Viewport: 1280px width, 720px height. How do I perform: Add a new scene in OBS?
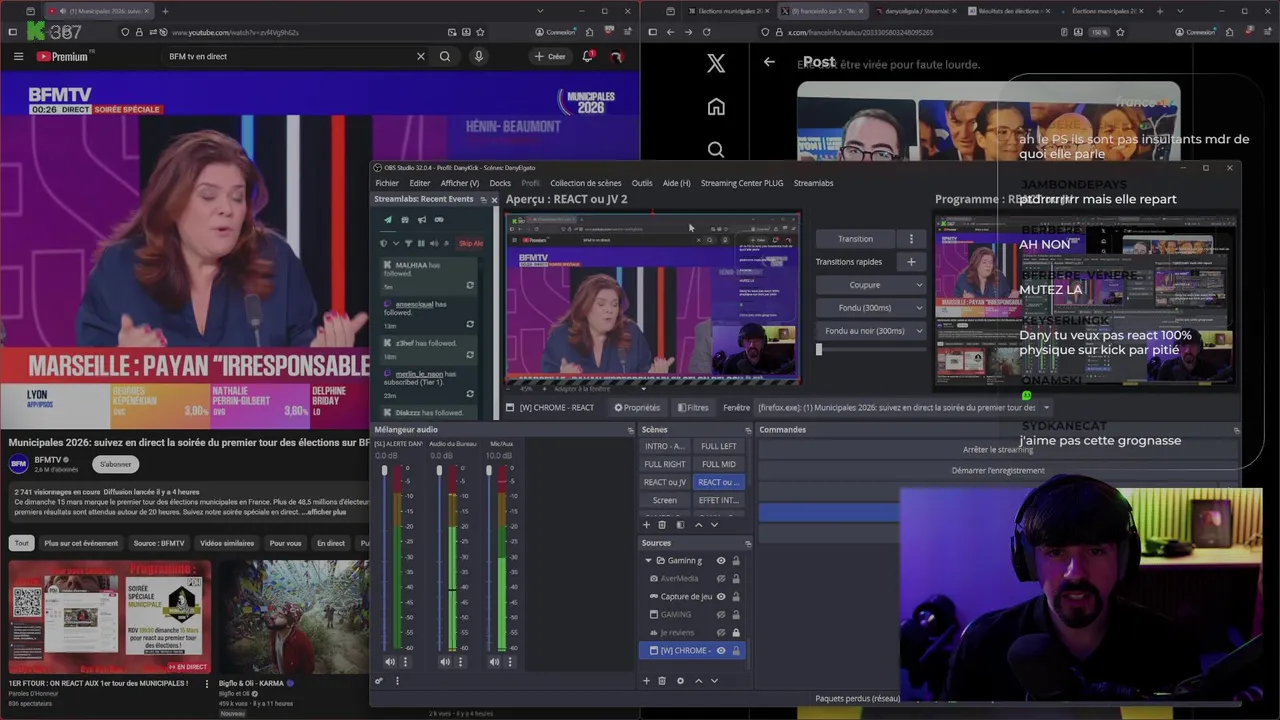pyautogui.click(x=646, y=525)
